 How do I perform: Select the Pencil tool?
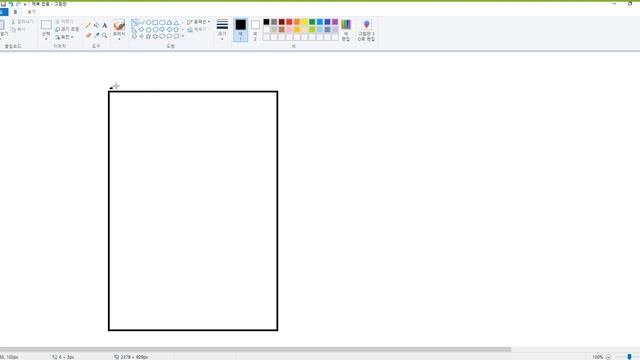pyautogui.click(x=88, y=25)
